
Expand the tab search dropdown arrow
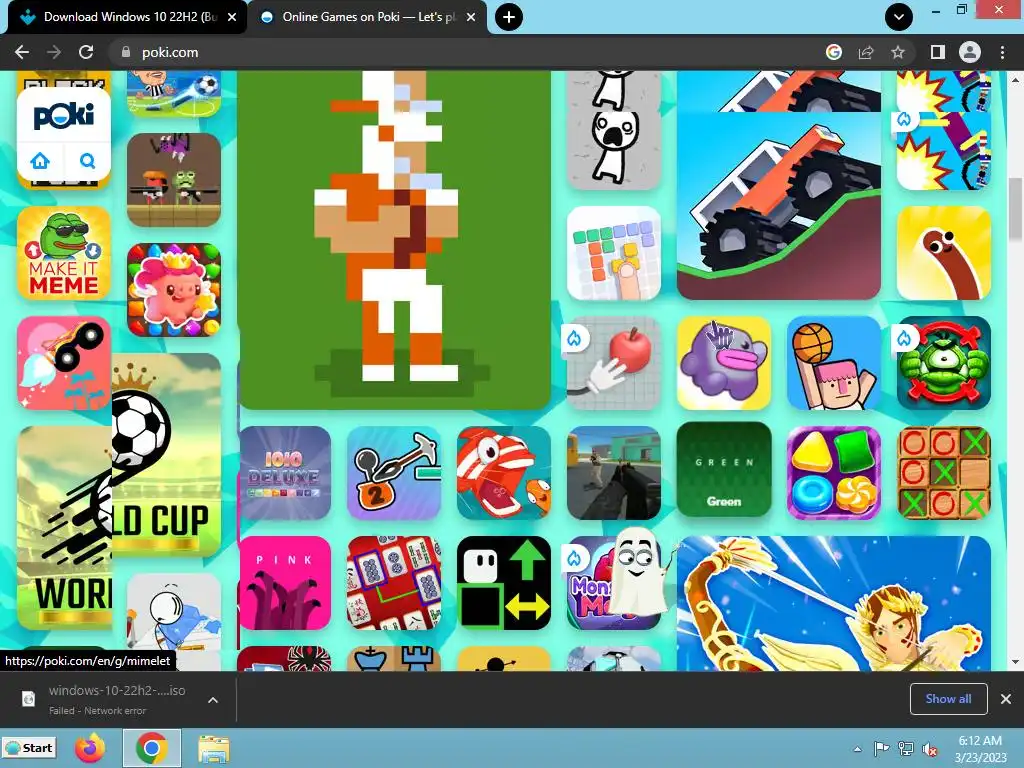[899, 17]
